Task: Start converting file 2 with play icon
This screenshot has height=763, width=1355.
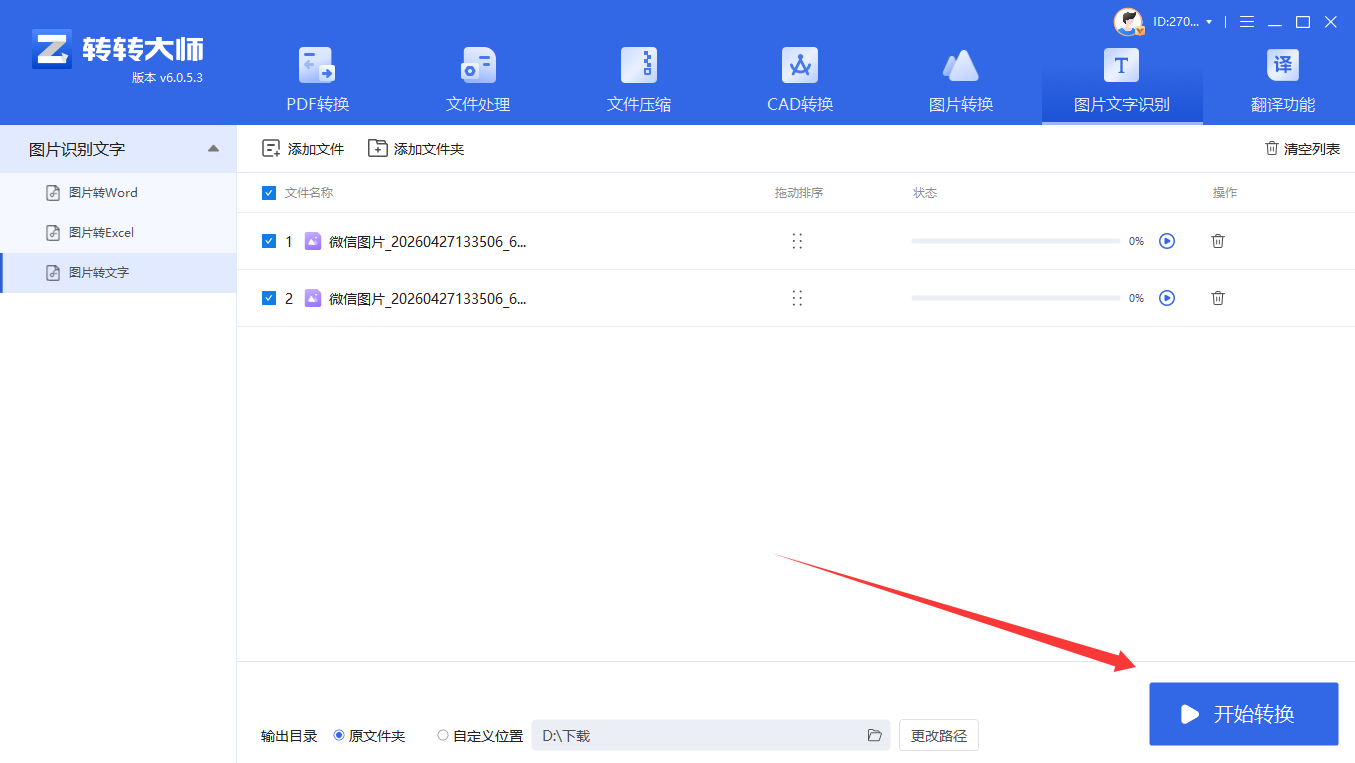Action: [x=1166, y=298]
